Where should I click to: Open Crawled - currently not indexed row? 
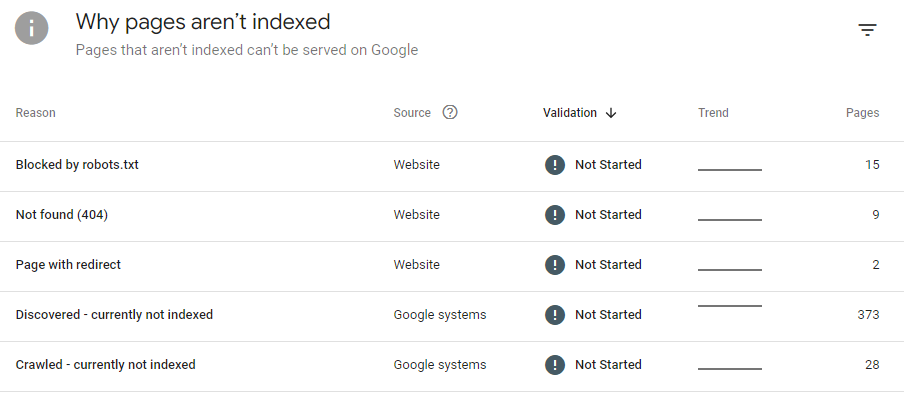coord(452,366)
